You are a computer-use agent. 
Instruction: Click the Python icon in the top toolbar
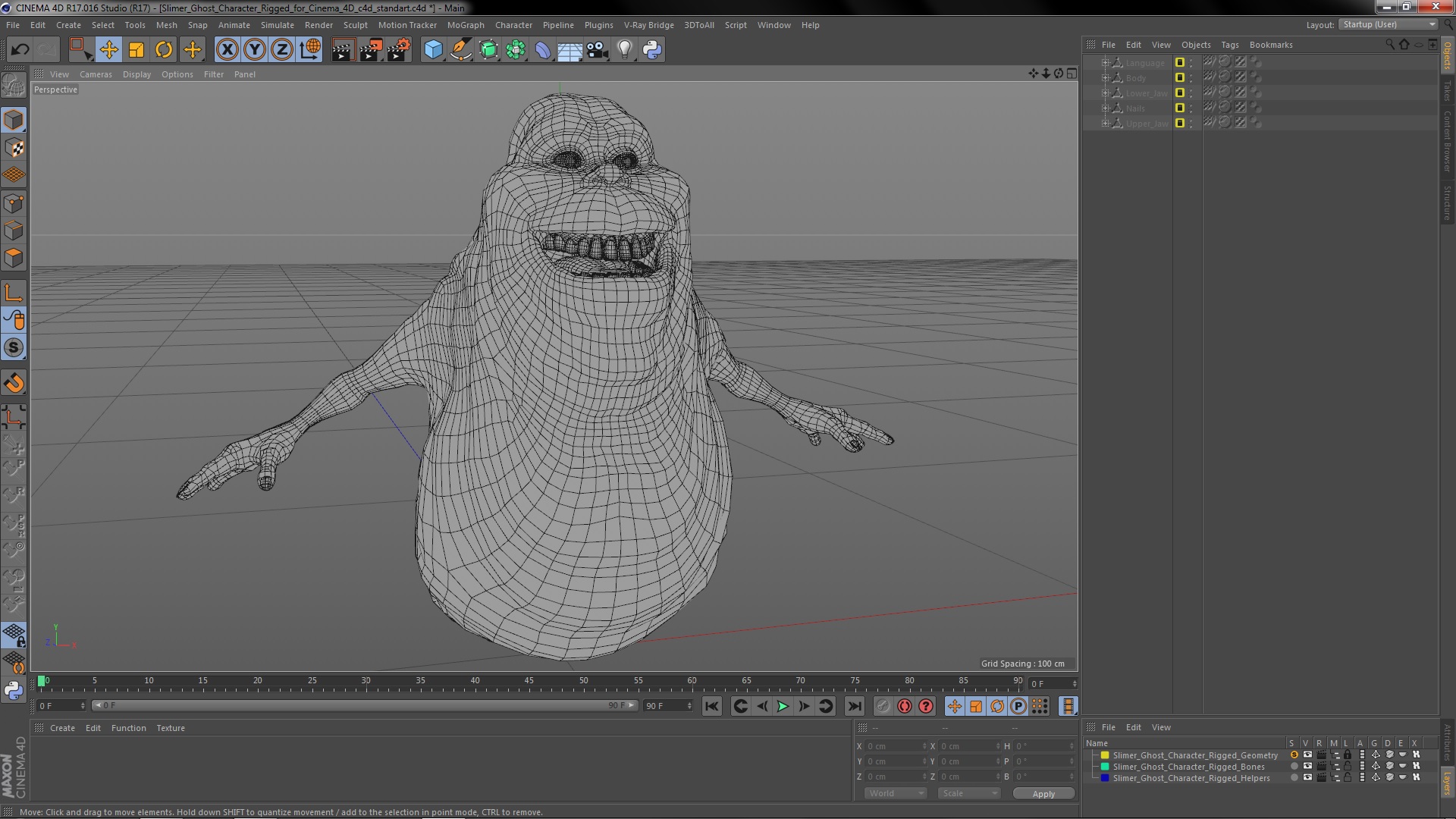[652, 50]
